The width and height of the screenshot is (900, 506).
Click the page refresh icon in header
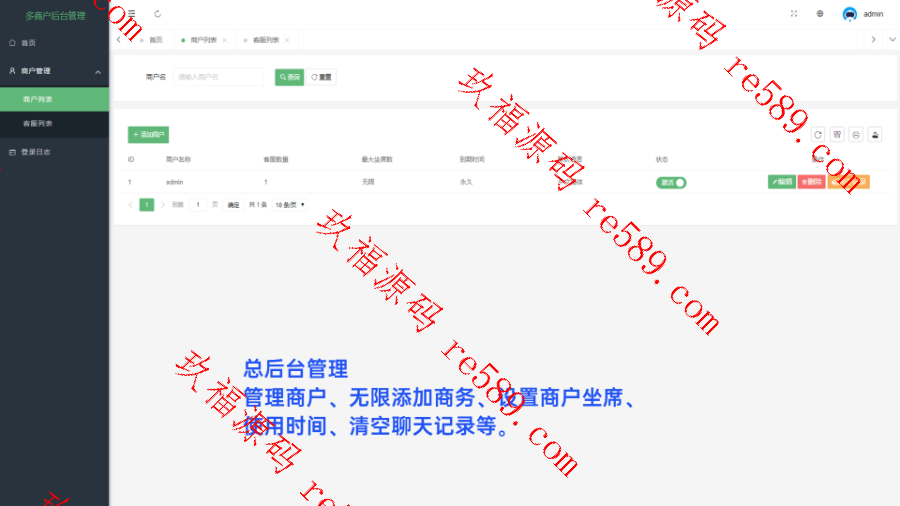click(x=157, y=14)
